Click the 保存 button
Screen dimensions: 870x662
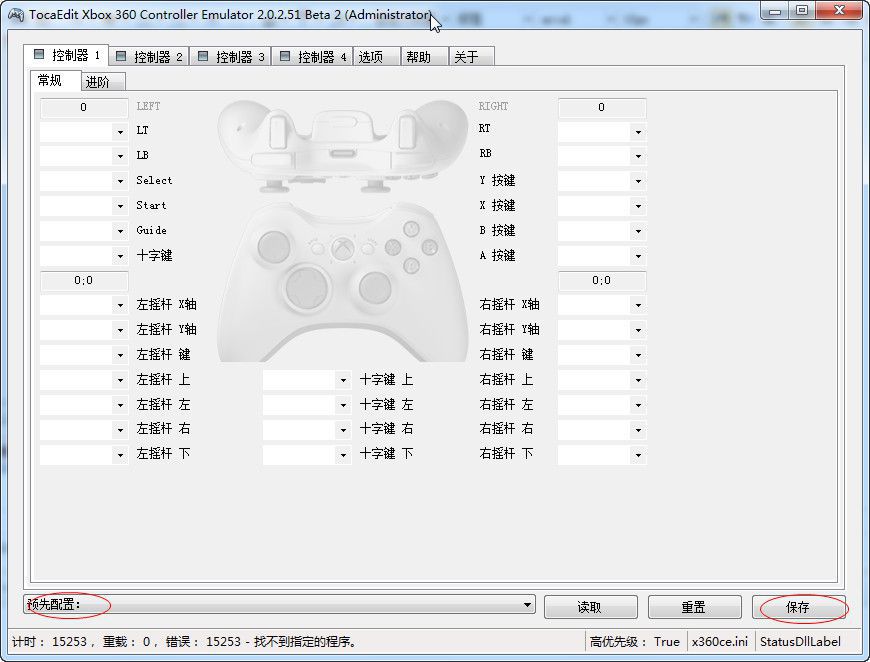[x=798, y=607]
